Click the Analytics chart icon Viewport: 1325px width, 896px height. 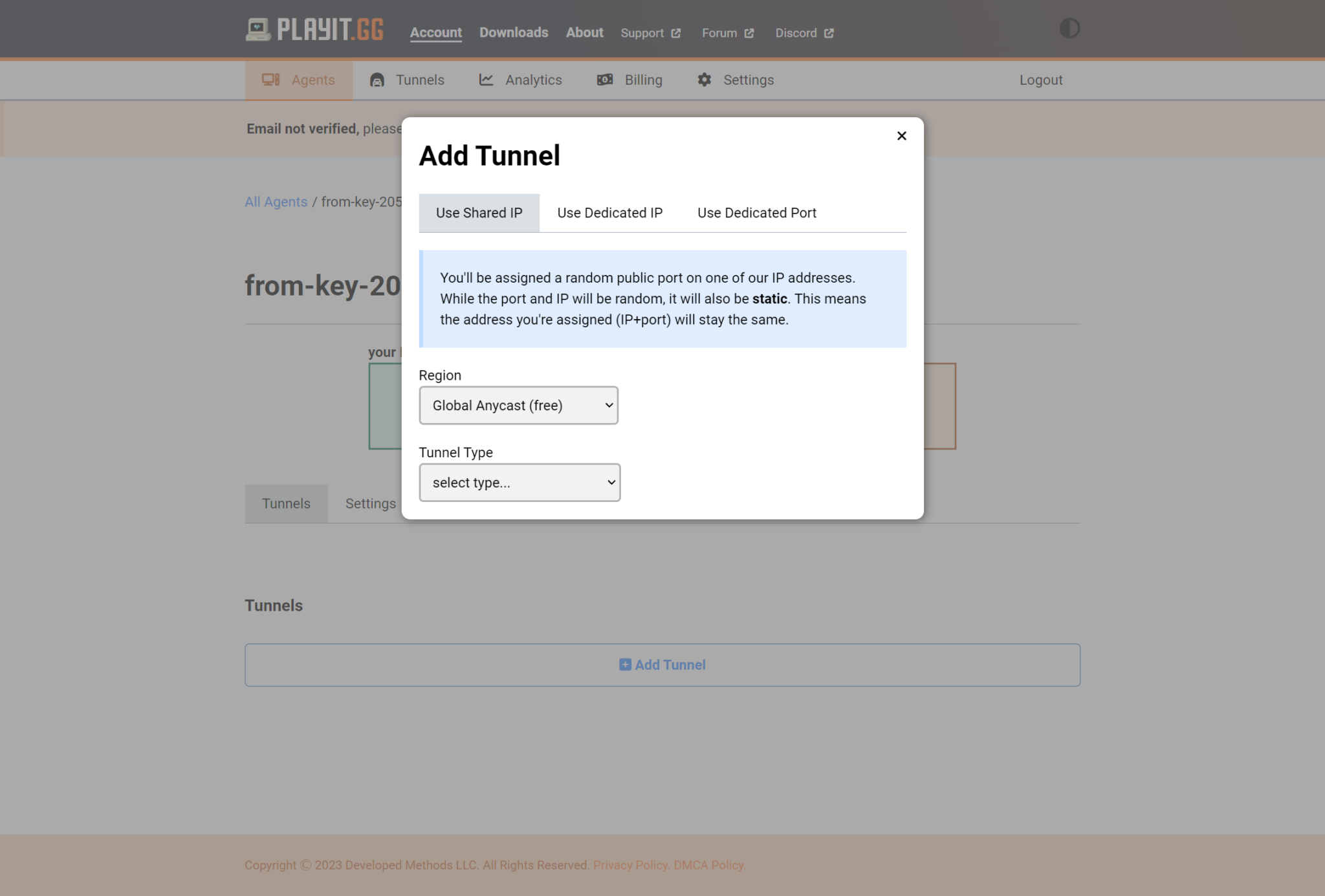(x=486, y=80)
